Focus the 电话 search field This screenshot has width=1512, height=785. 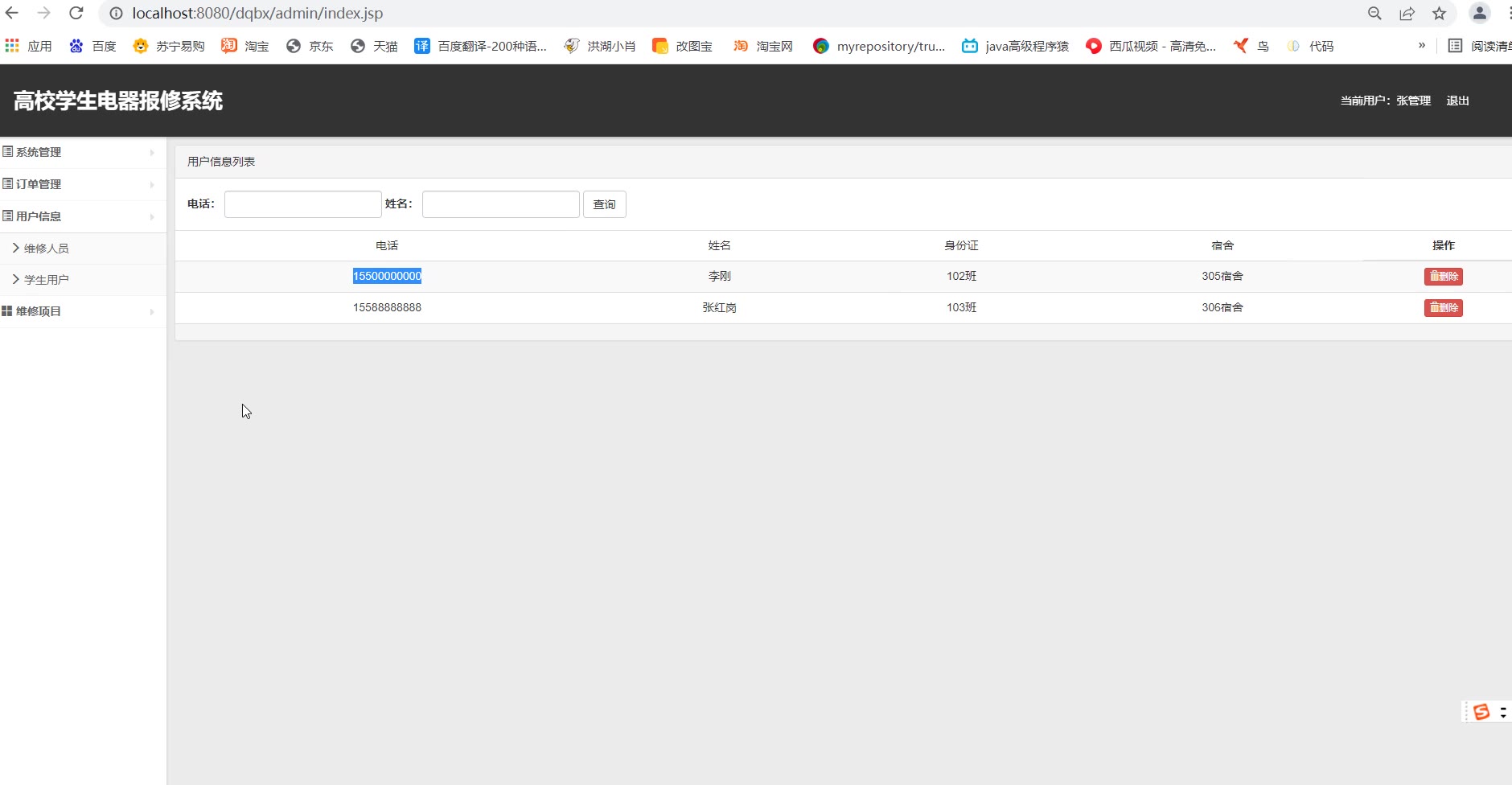302,204
